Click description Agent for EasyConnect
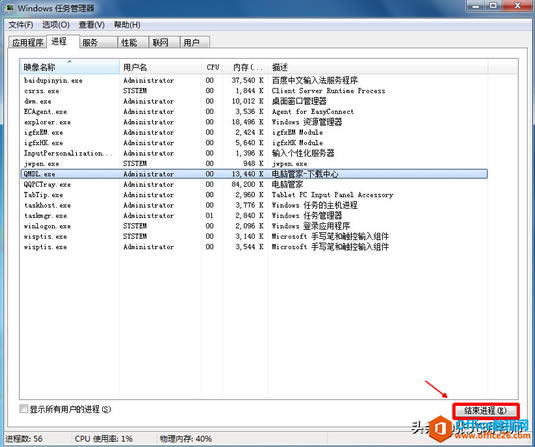The image size is (535, 447). point(313,112)
